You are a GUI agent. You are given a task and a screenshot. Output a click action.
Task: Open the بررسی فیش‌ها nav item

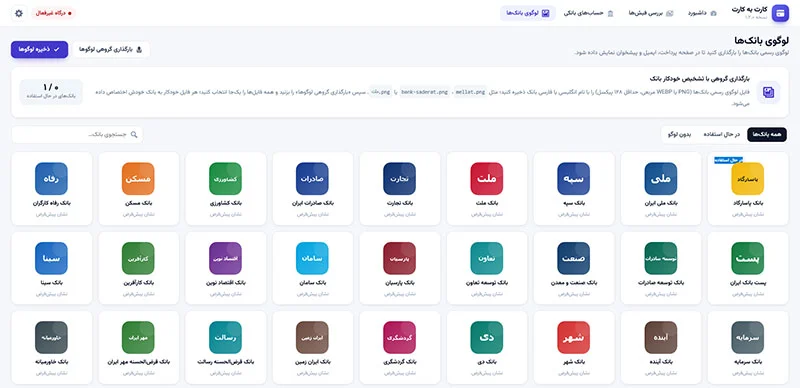(651, 13)
